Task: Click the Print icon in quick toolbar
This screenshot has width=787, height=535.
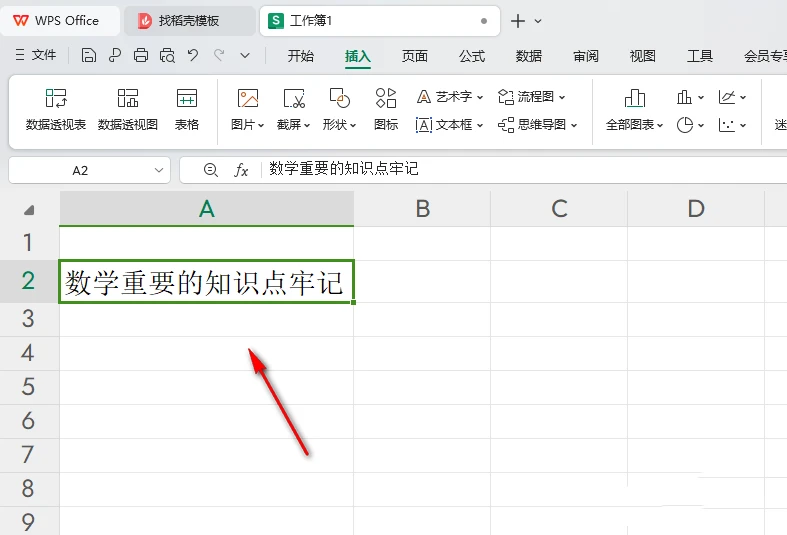Action: (x=141, y=55)
